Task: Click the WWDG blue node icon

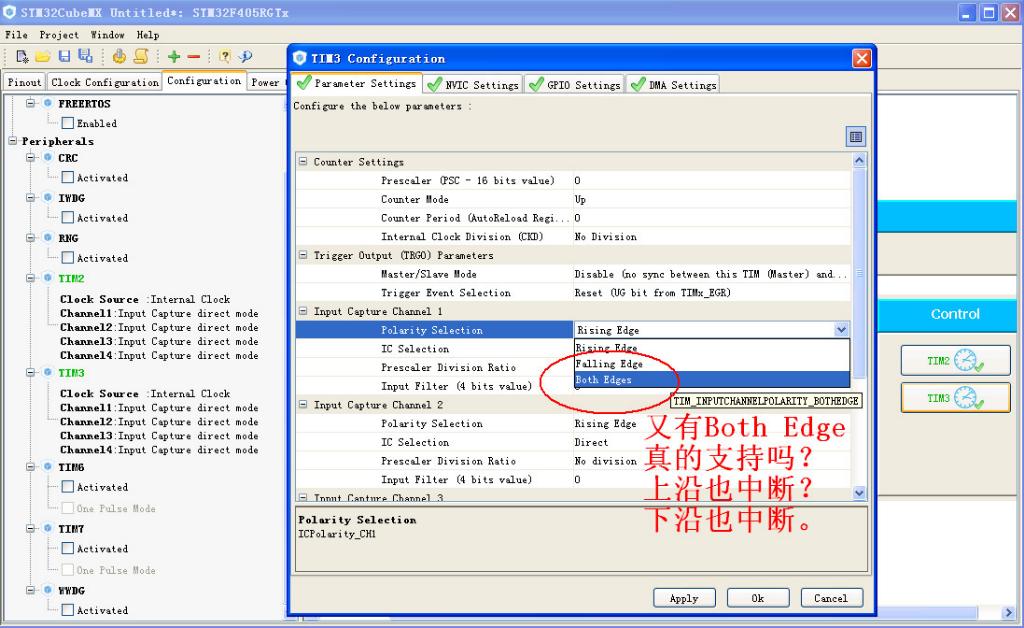Action: point(48,589)
